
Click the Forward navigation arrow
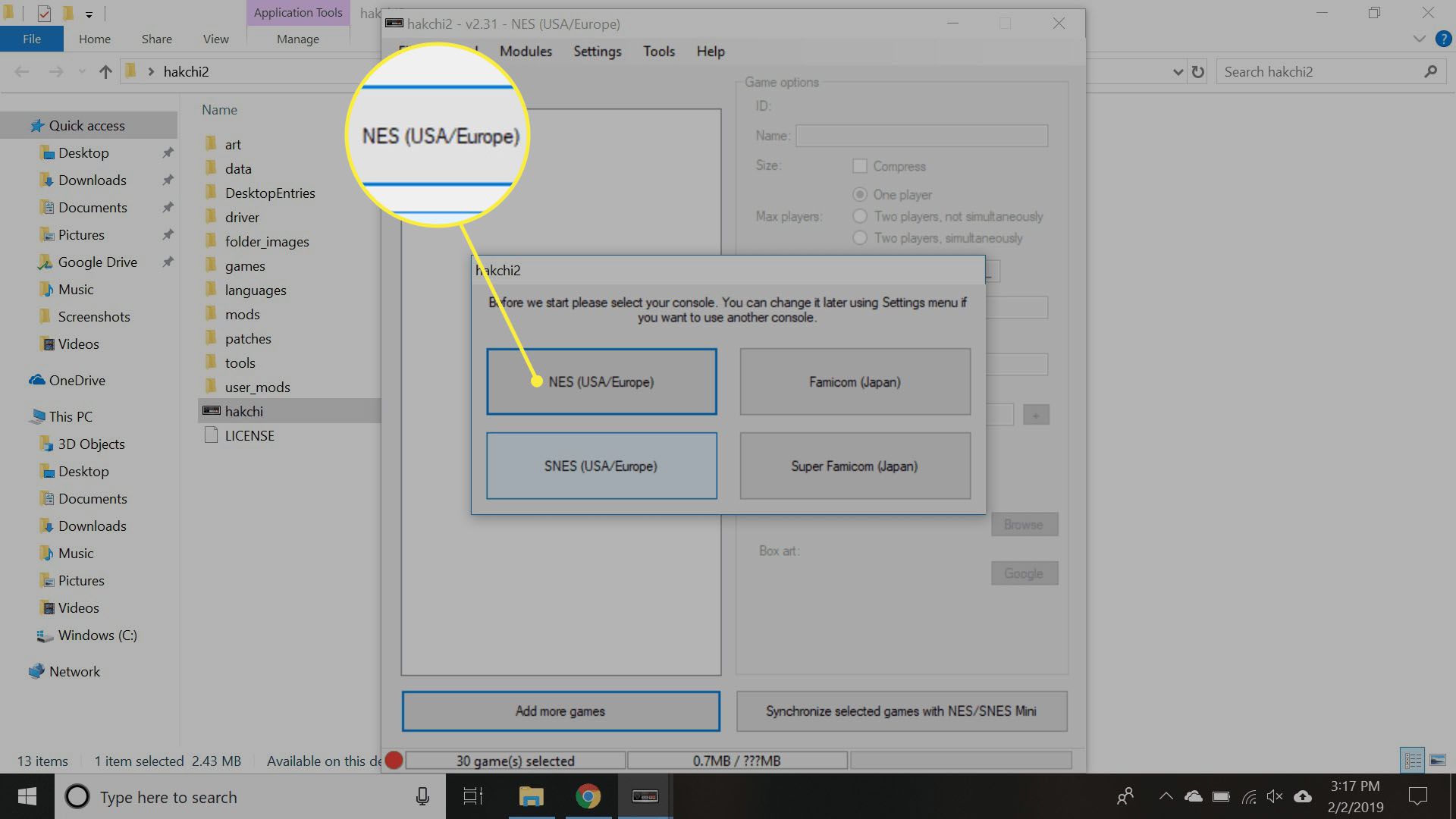coord(56,71)
